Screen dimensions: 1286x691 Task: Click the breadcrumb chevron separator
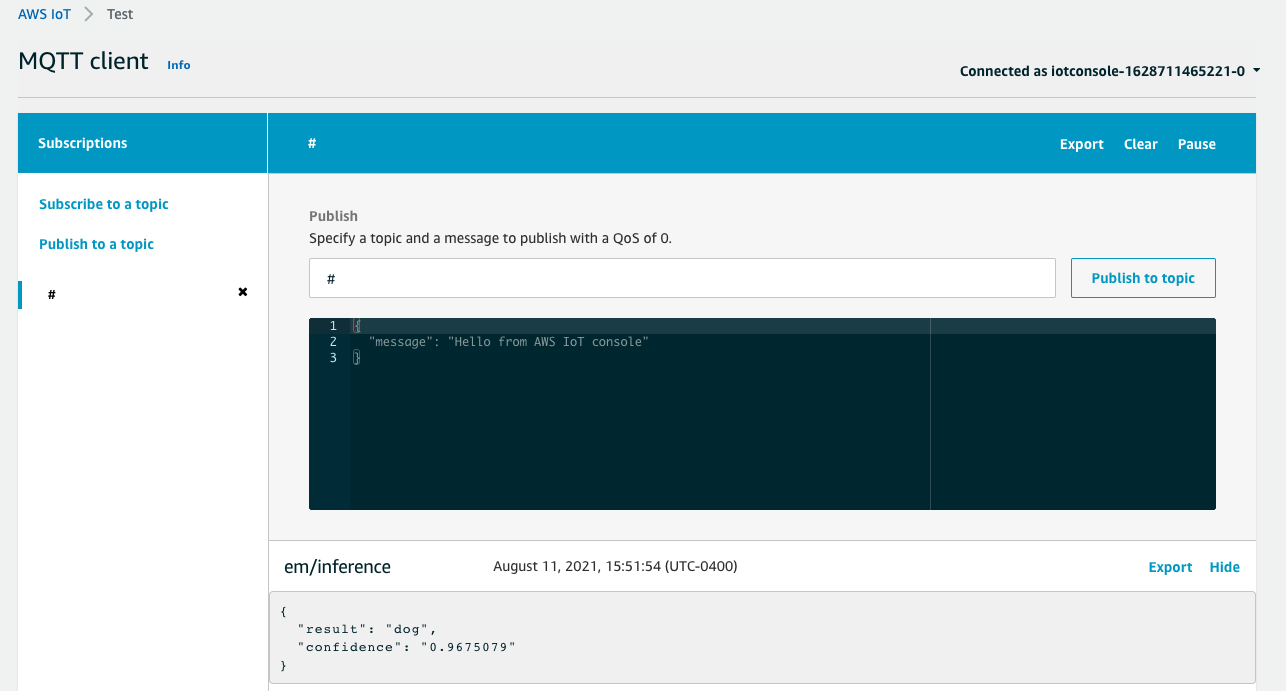[88, 15]
